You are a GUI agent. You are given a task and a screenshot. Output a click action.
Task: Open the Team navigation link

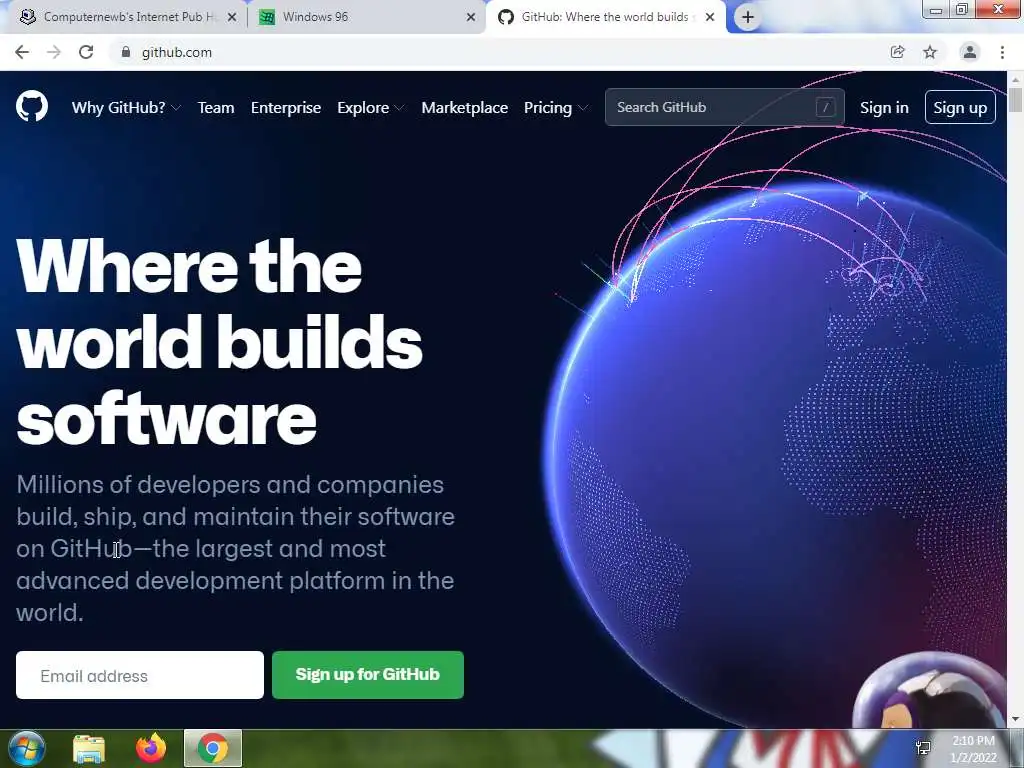click(216, 108)
